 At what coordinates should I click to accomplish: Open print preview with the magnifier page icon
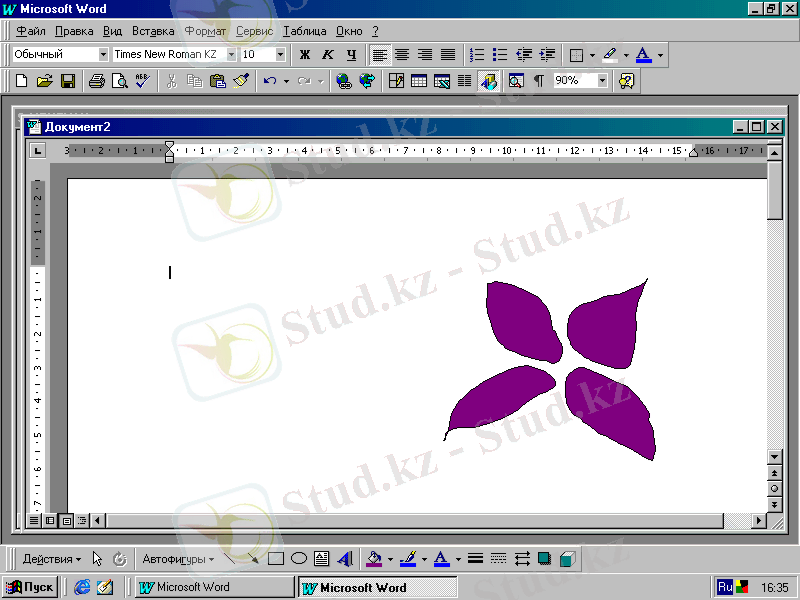pyautogui.click(x=119, y=81)
